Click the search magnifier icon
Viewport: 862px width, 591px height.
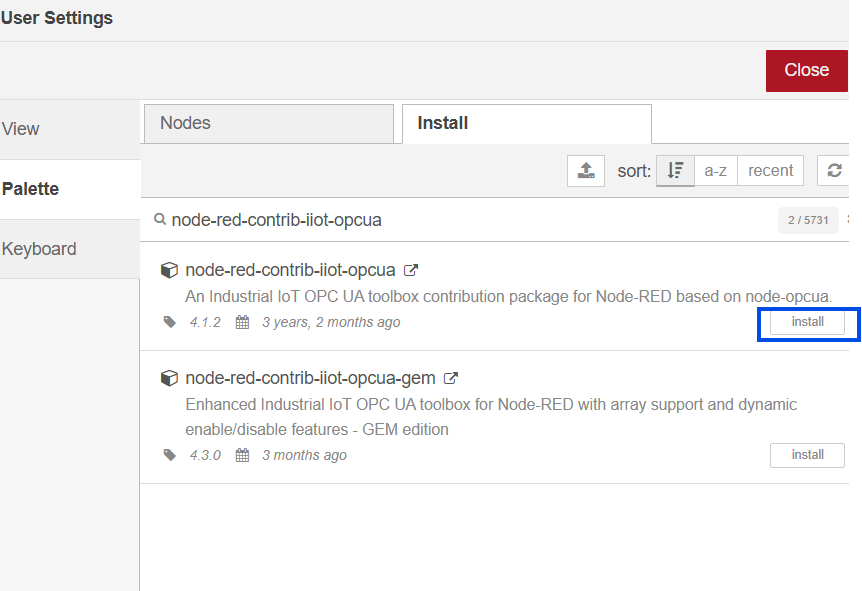(x=160, y=219)
